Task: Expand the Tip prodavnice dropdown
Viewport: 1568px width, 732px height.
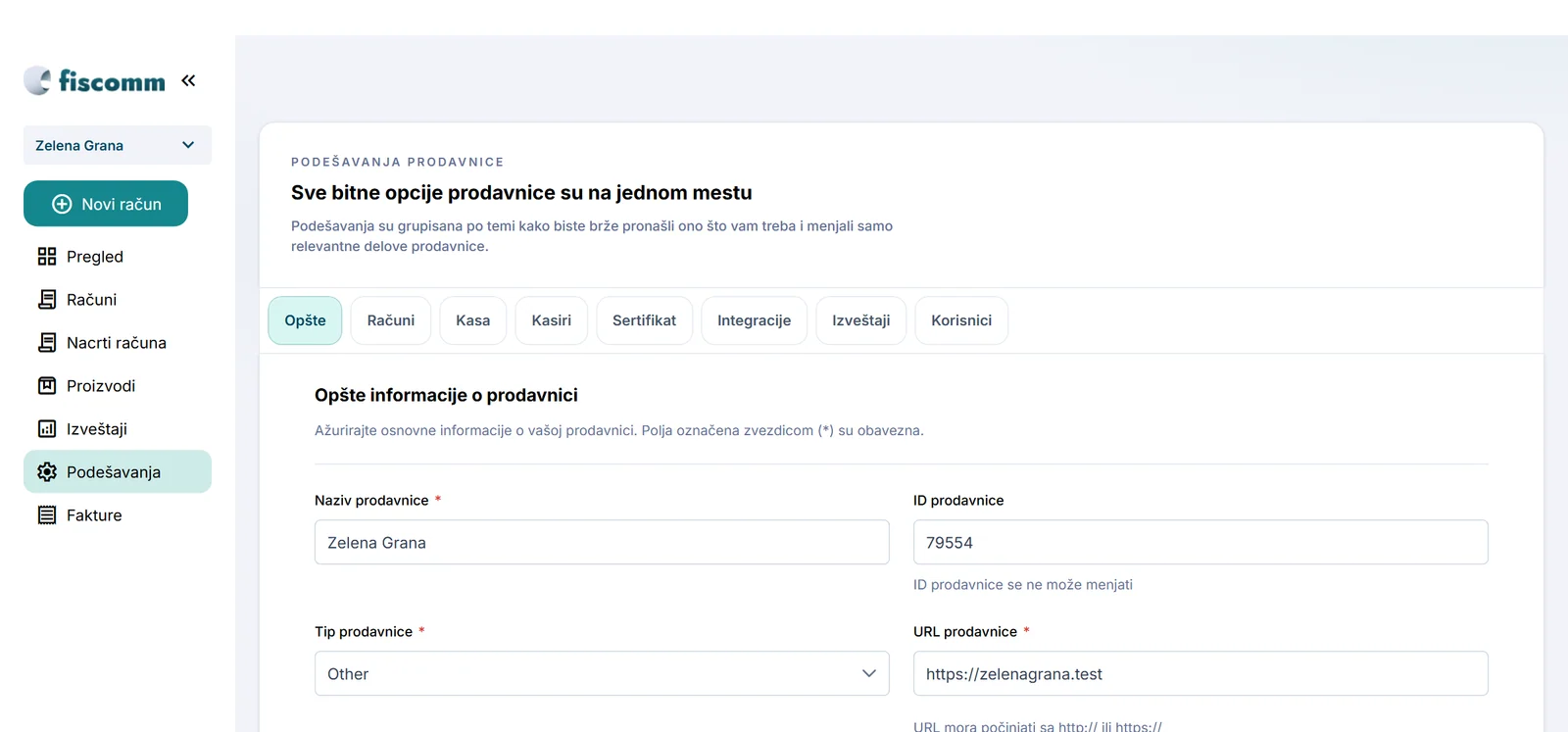Action: click(602, 673)
